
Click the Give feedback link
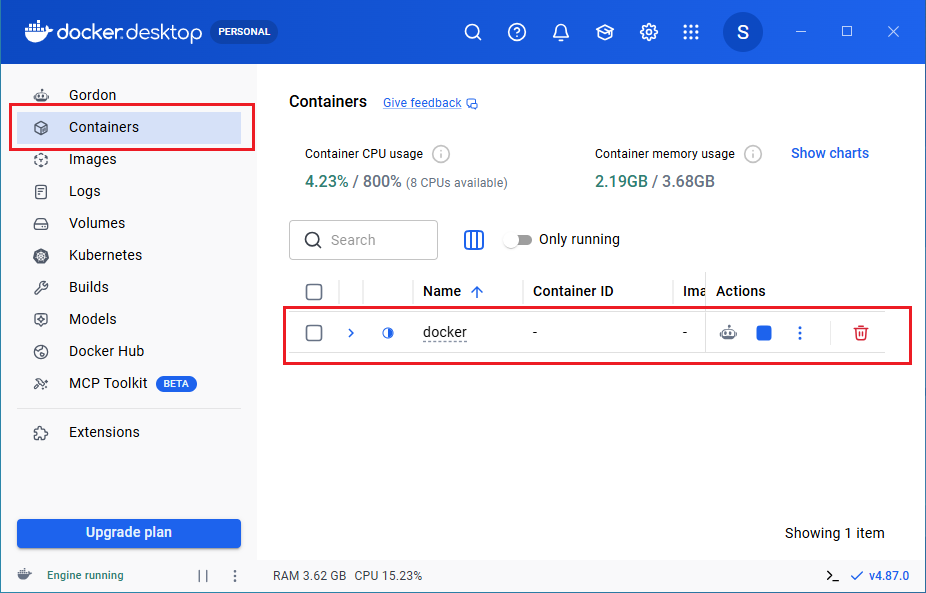pos(422,103)
